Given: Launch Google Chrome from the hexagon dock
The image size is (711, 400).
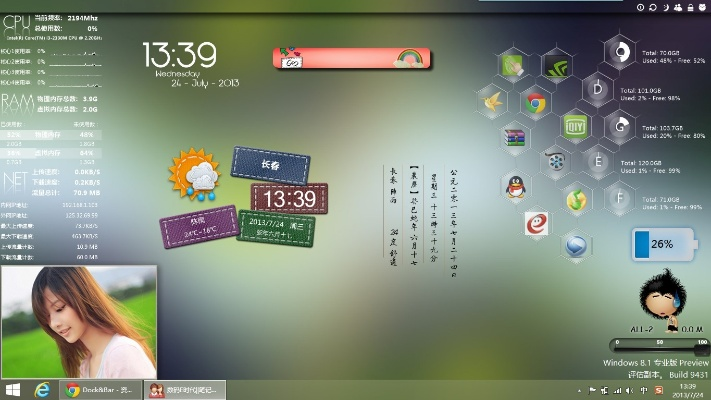Looking at the screenshot, I should 536,102.
